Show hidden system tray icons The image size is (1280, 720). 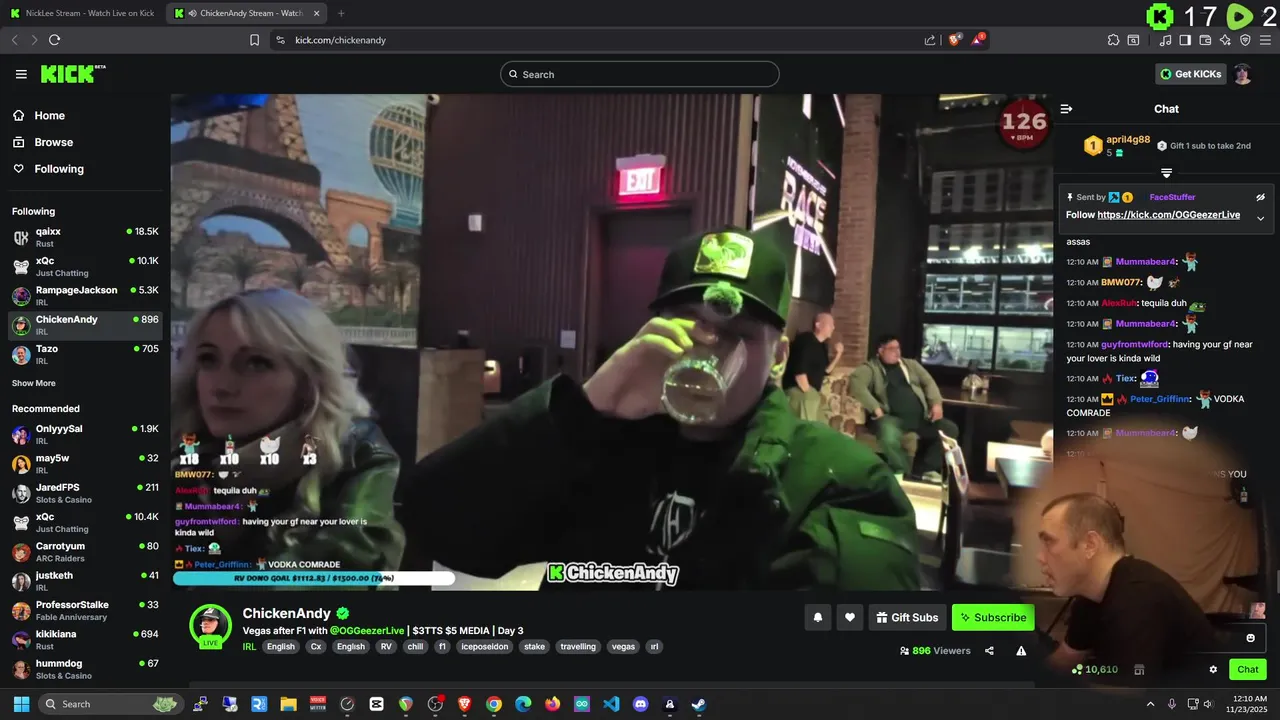coord(1150,704)
